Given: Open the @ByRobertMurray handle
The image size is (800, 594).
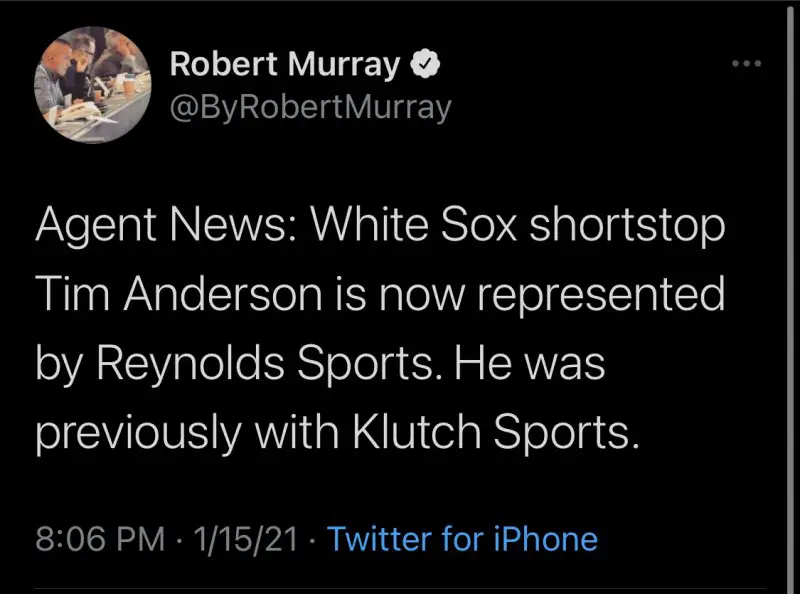Looking at the screenshot, I should 311,105.
